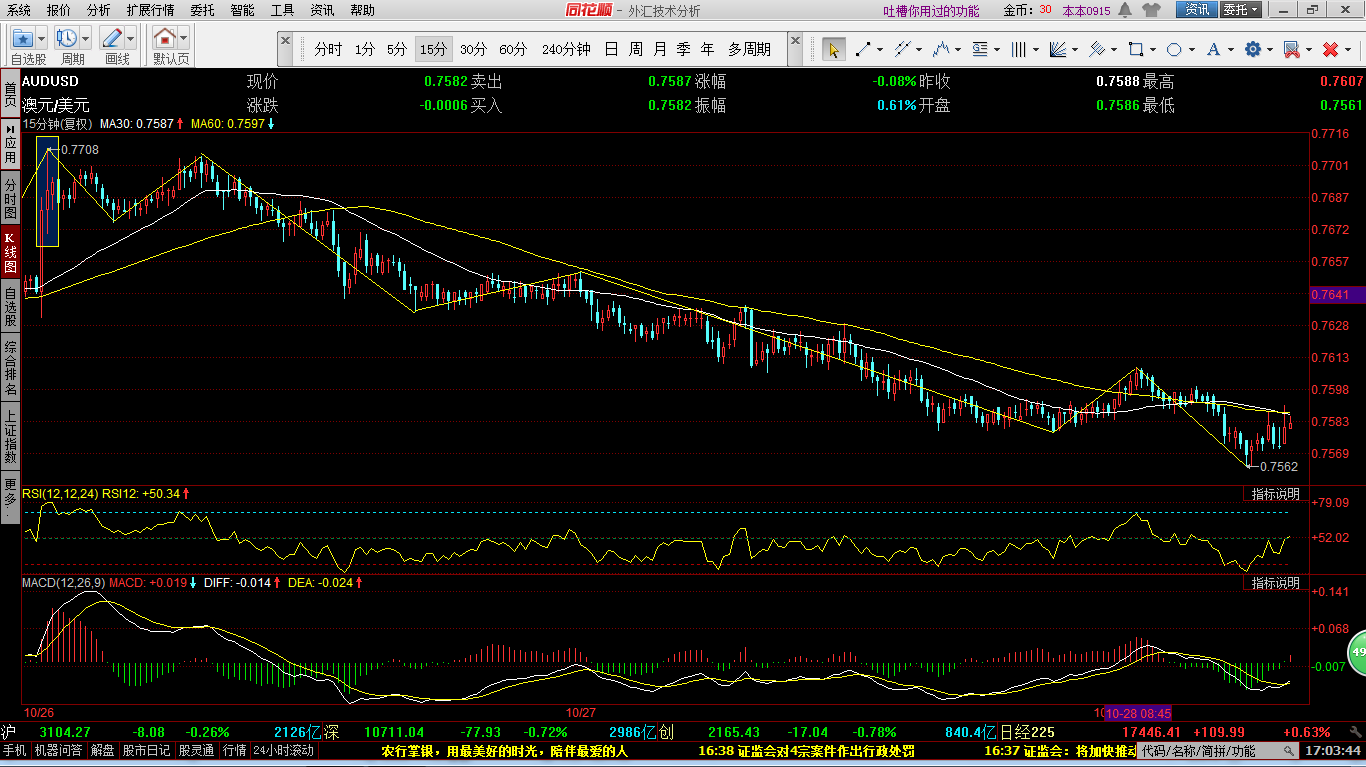Screen dimensions: 1366x767
Task: Expand the line segment tool dropdown arrow
Action: [x=879, y=49]
